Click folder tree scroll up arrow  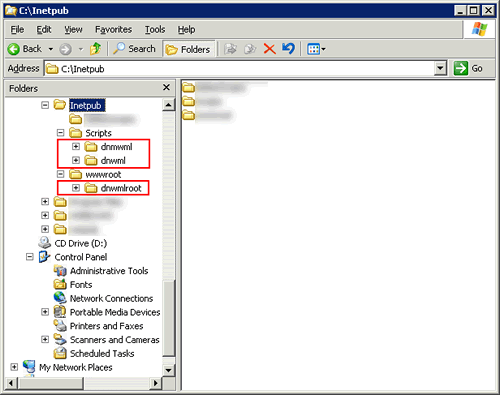[168, 105]
